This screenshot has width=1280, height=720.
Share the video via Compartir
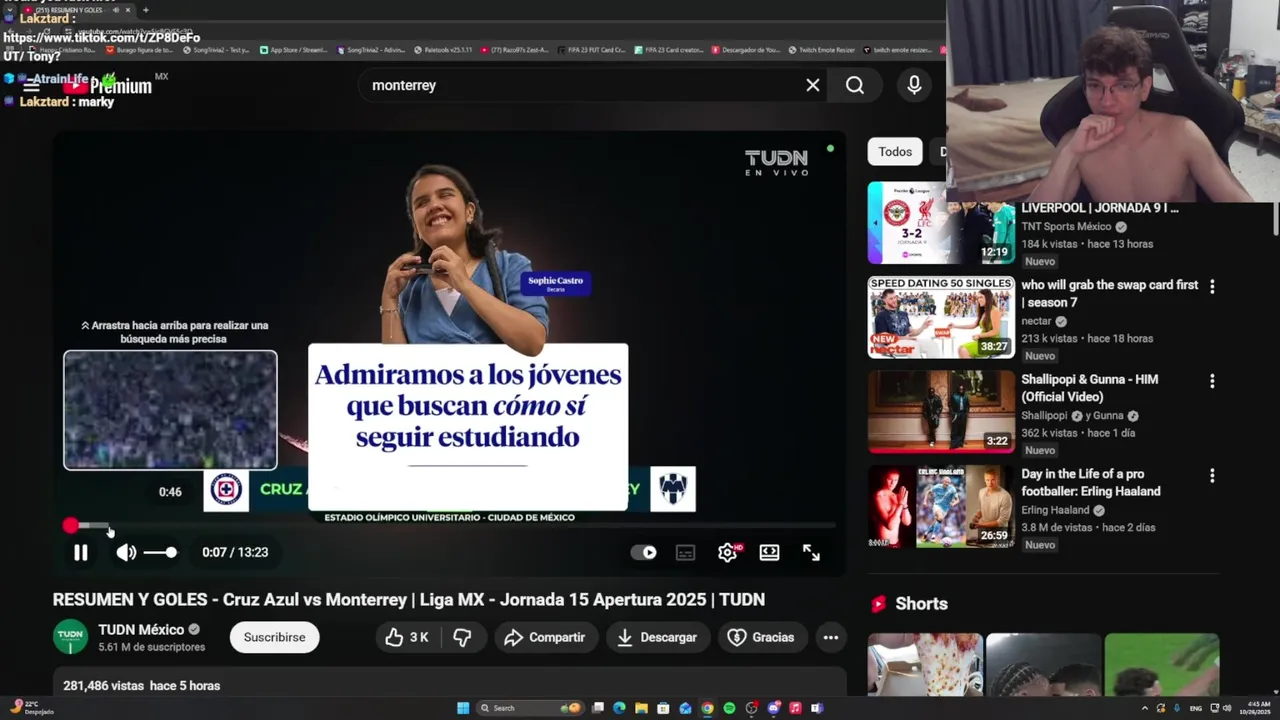545,637
